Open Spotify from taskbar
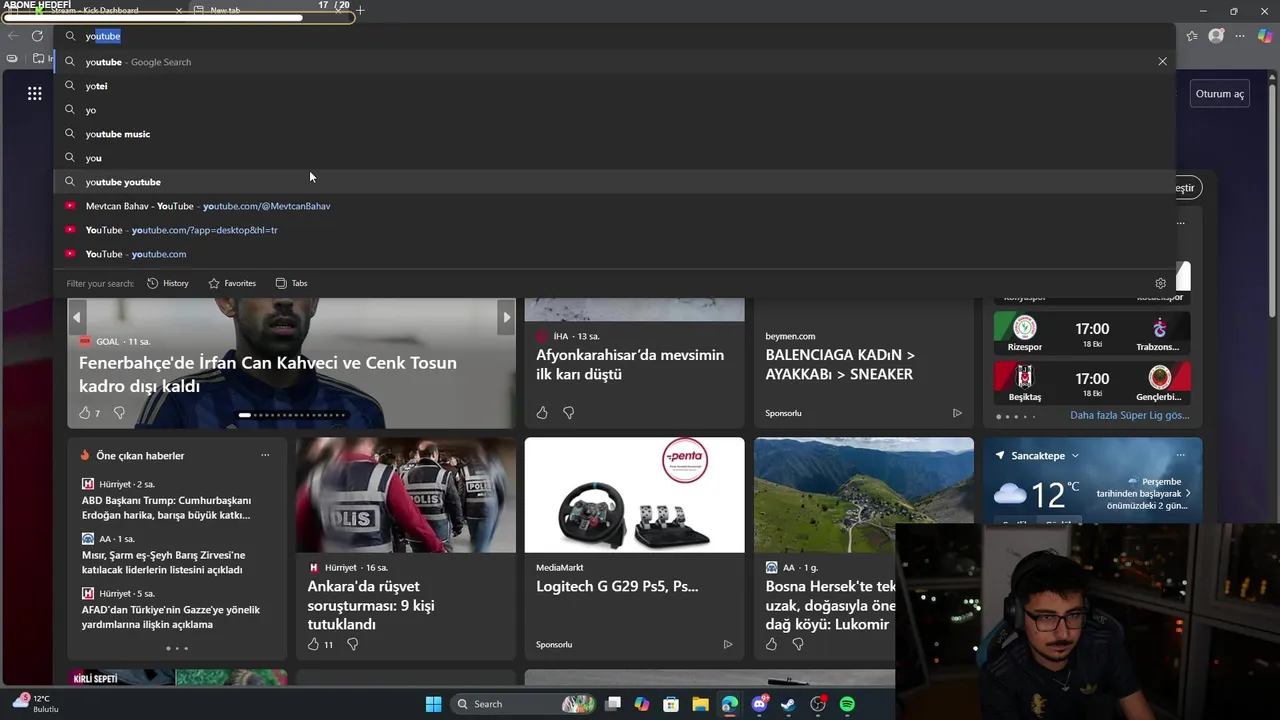 click(847, 704)
